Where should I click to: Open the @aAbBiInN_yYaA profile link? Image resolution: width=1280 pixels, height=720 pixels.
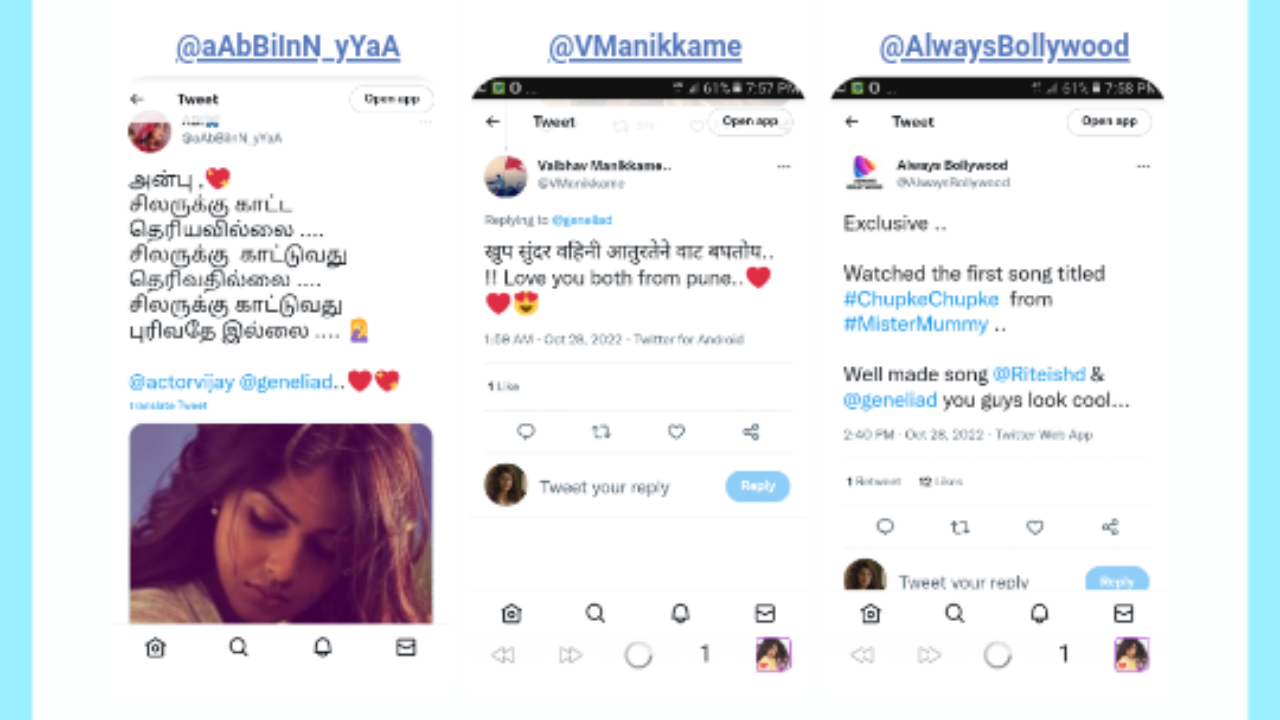click(x=288, y=46)
